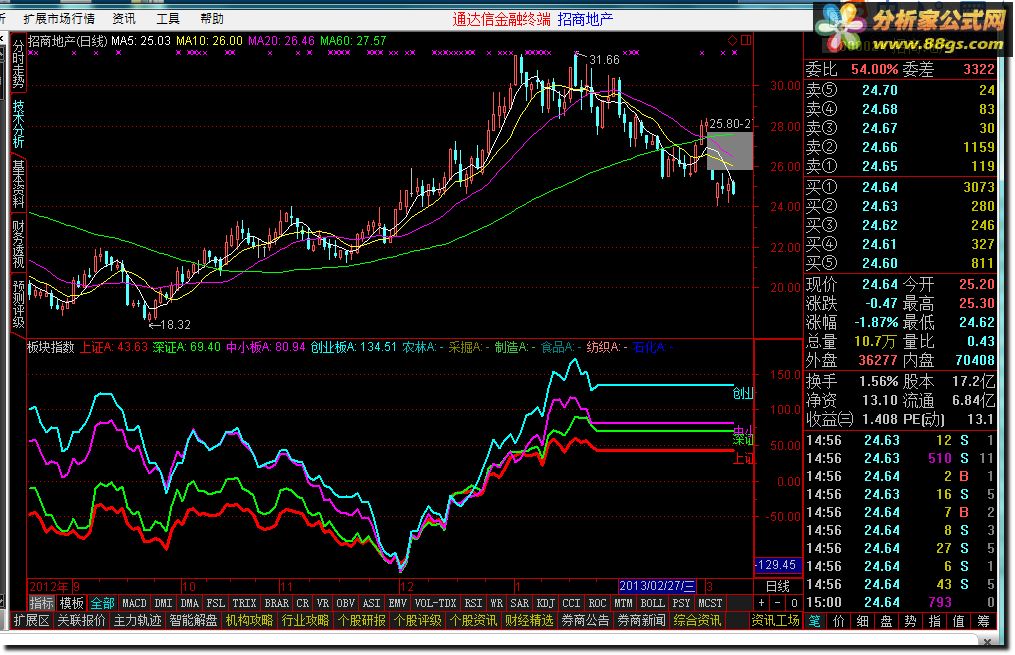Apply the VR indicator
The image size is (1015, 655).
coord(323,603)
